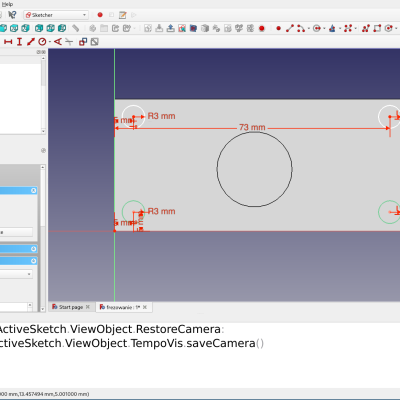Select the horizontal distance constraint tool
Screen dimensions: 400x400
[8, 42]
